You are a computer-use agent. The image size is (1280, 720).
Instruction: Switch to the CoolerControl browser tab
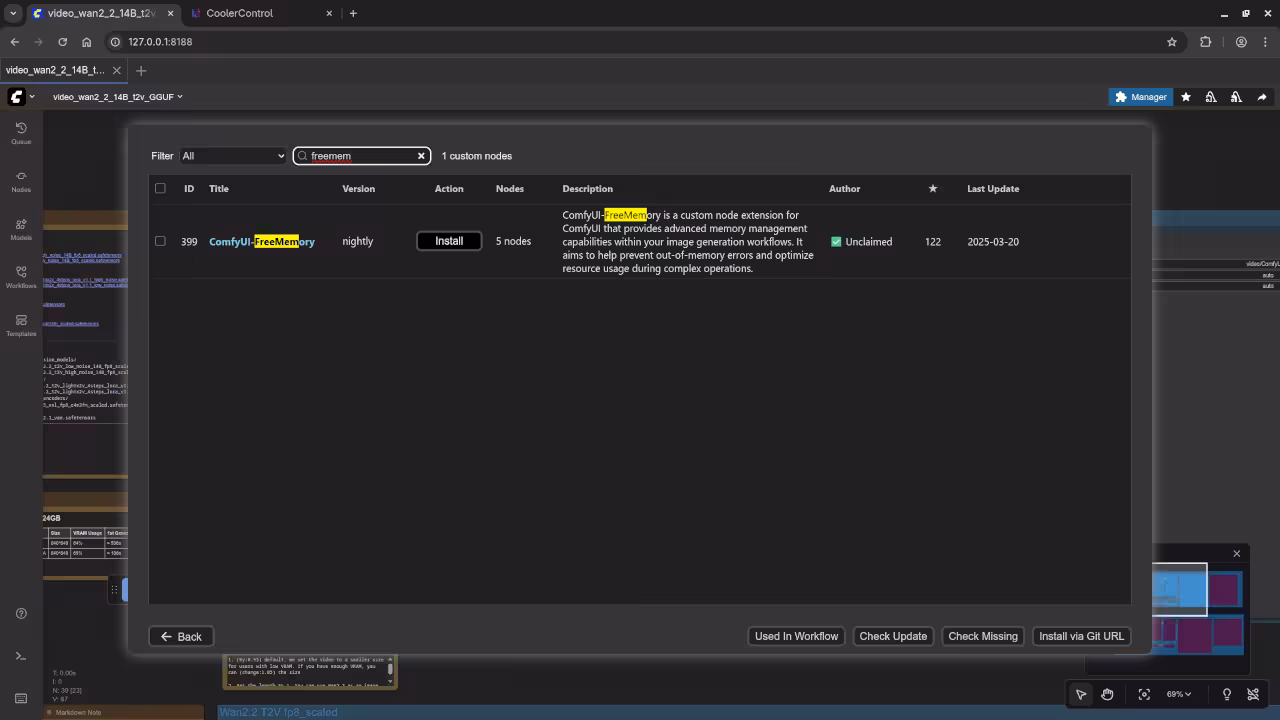(240, 13)
